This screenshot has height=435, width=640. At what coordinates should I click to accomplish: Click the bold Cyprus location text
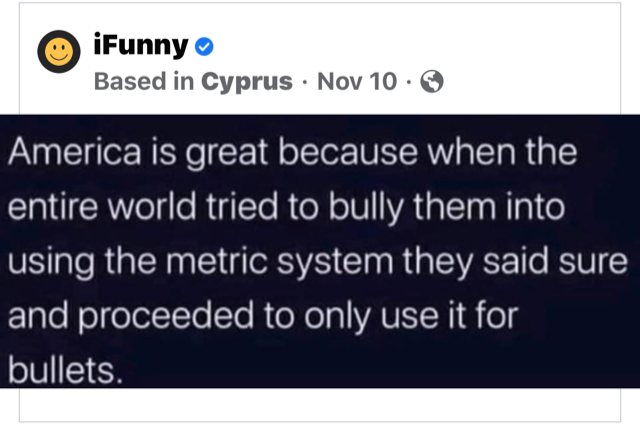[x=247, y=82]
